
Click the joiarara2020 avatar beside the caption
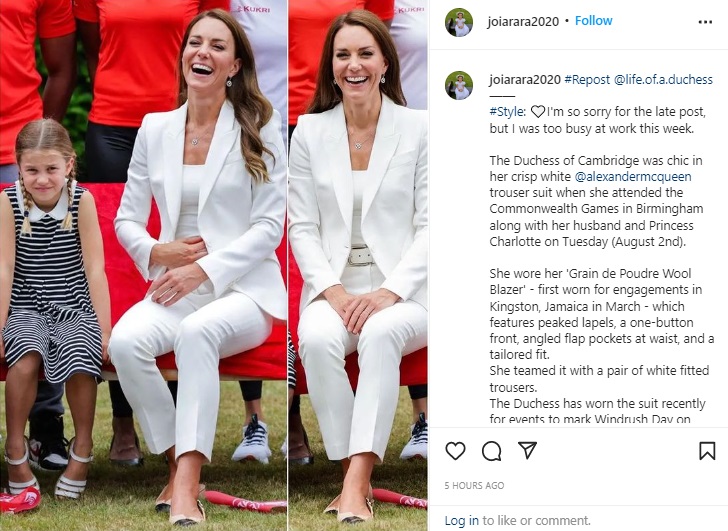[459, 85]
